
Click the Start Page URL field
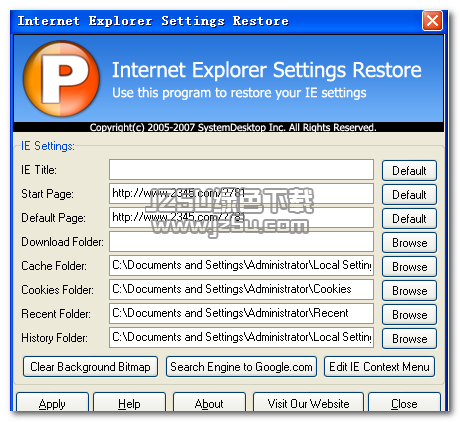pos(241,193)
